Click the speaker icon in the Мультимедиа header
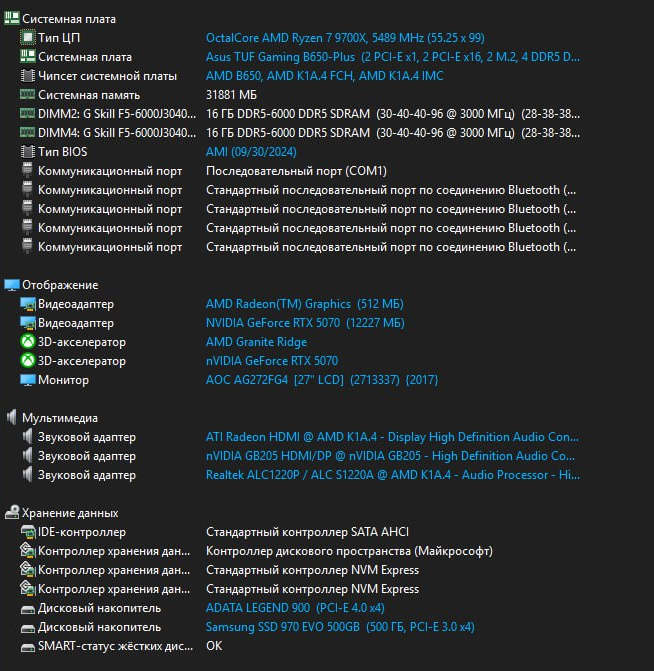Viewport: 654px width, 671px height. tap(12, 417)
